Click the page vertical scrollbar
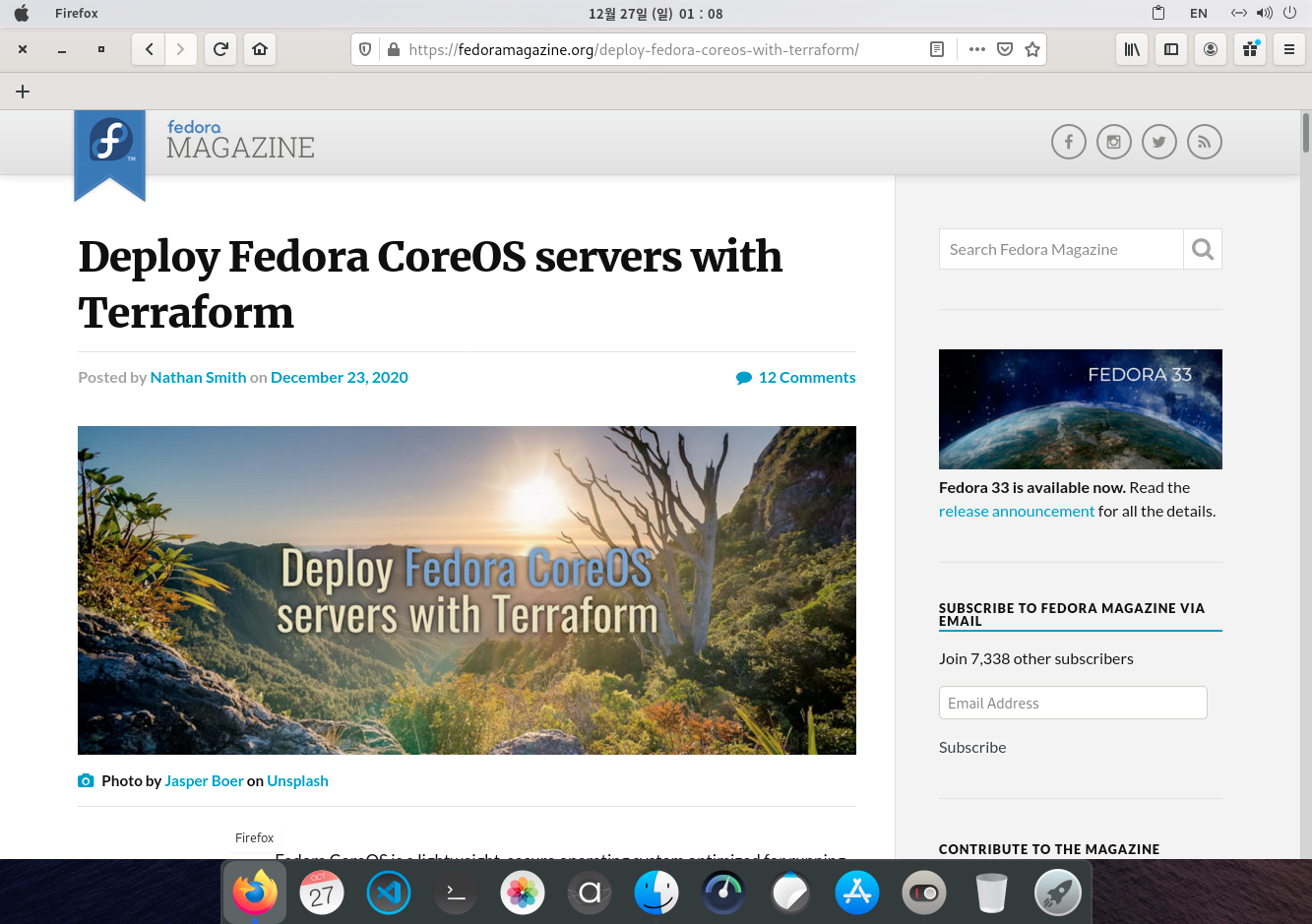1312x924 pixels. pos(1306,133)
